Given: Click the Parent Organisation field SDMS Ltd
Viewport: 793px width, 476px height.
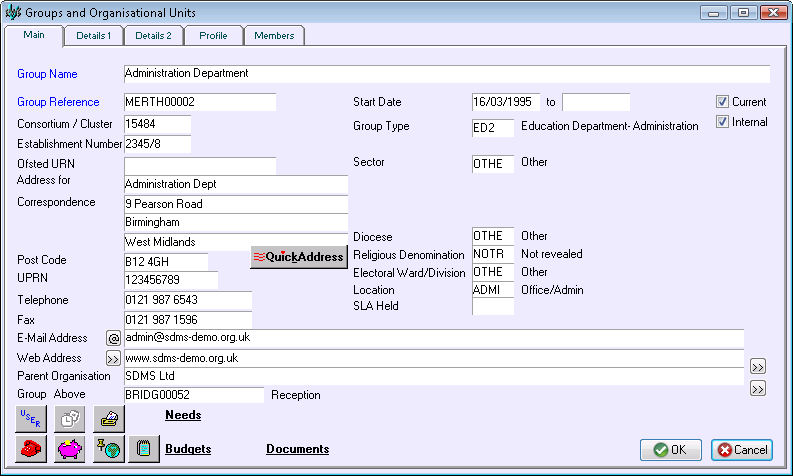Looking at the screenshot, I should pyautogui.click(x=434, y=376).
